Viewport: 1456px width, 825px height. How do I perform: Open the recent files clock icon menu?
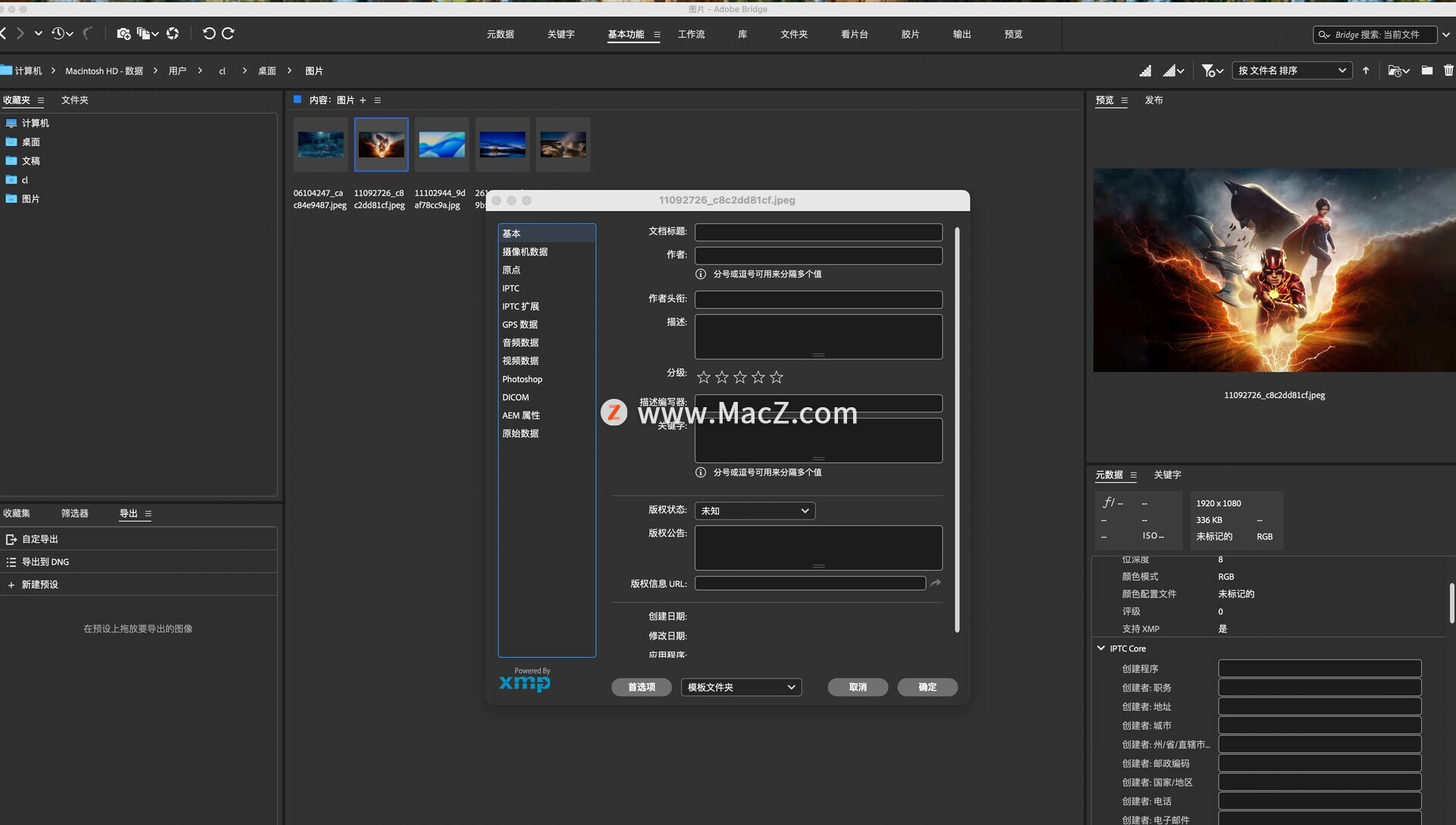click(x=62, y=33)
